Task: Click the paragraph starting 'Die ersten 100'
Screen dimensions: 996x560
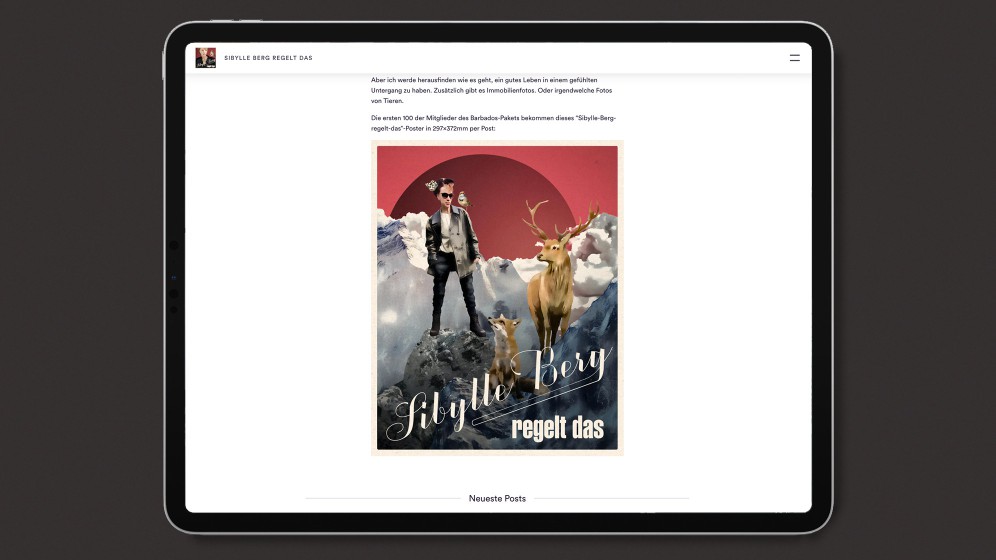Action: pos(493,123)
